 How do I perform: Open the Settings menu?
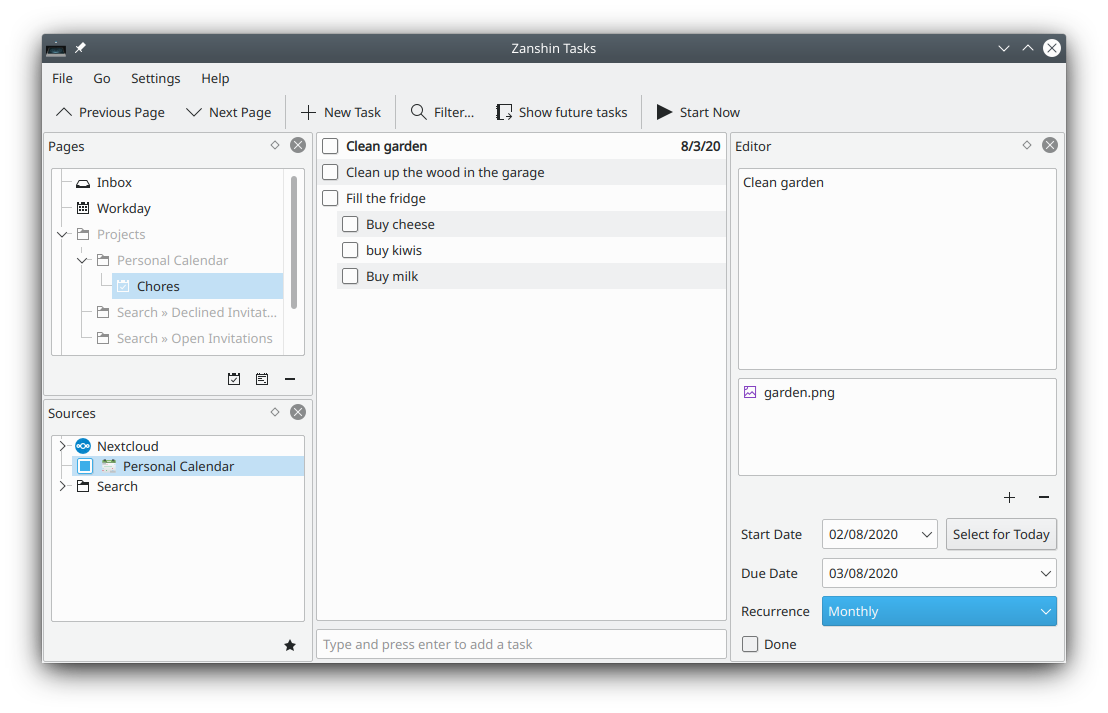[155, 78]
